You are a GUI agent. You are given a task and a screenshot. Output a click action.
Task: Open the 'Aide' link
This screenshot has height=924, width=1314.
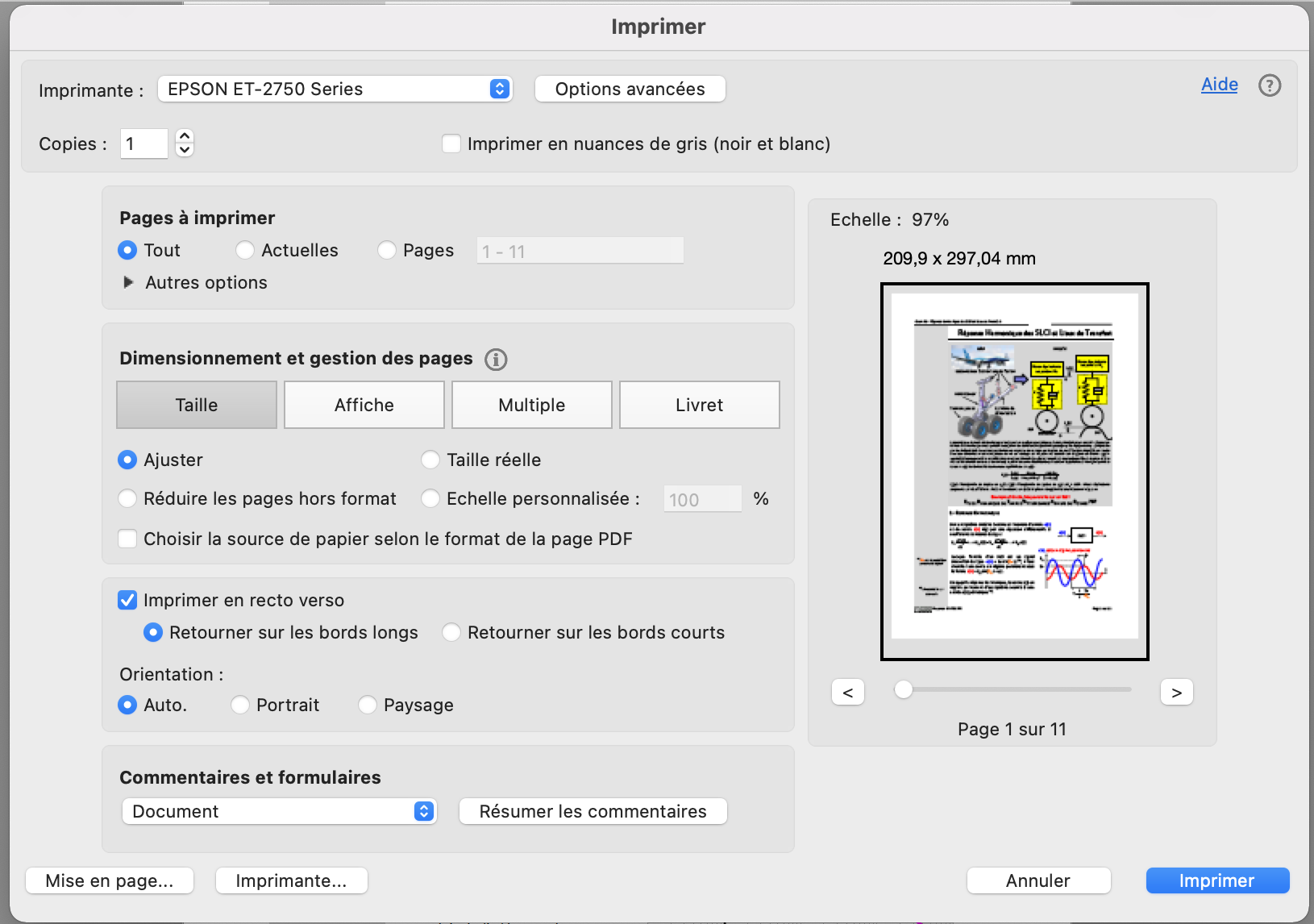pyautogui.click(x=1219, y=84)
